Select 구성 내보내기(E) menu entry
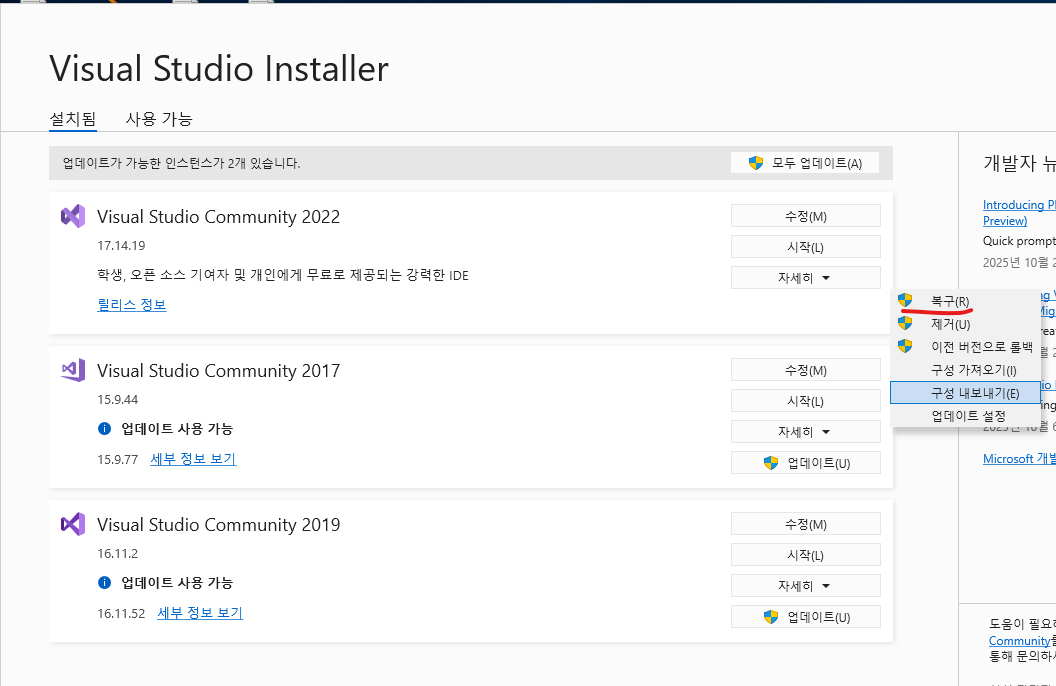The height and width of the screenshot is (686, 1056). [965, 392]
